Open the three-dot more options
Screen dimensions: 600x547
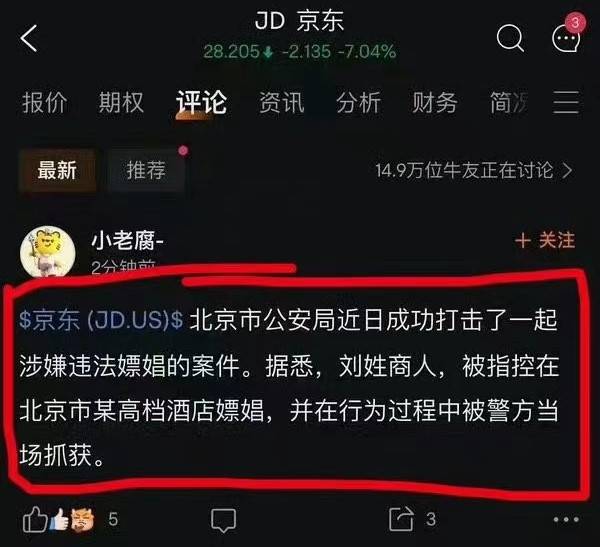pyautogui.click(x=566, y=519)
